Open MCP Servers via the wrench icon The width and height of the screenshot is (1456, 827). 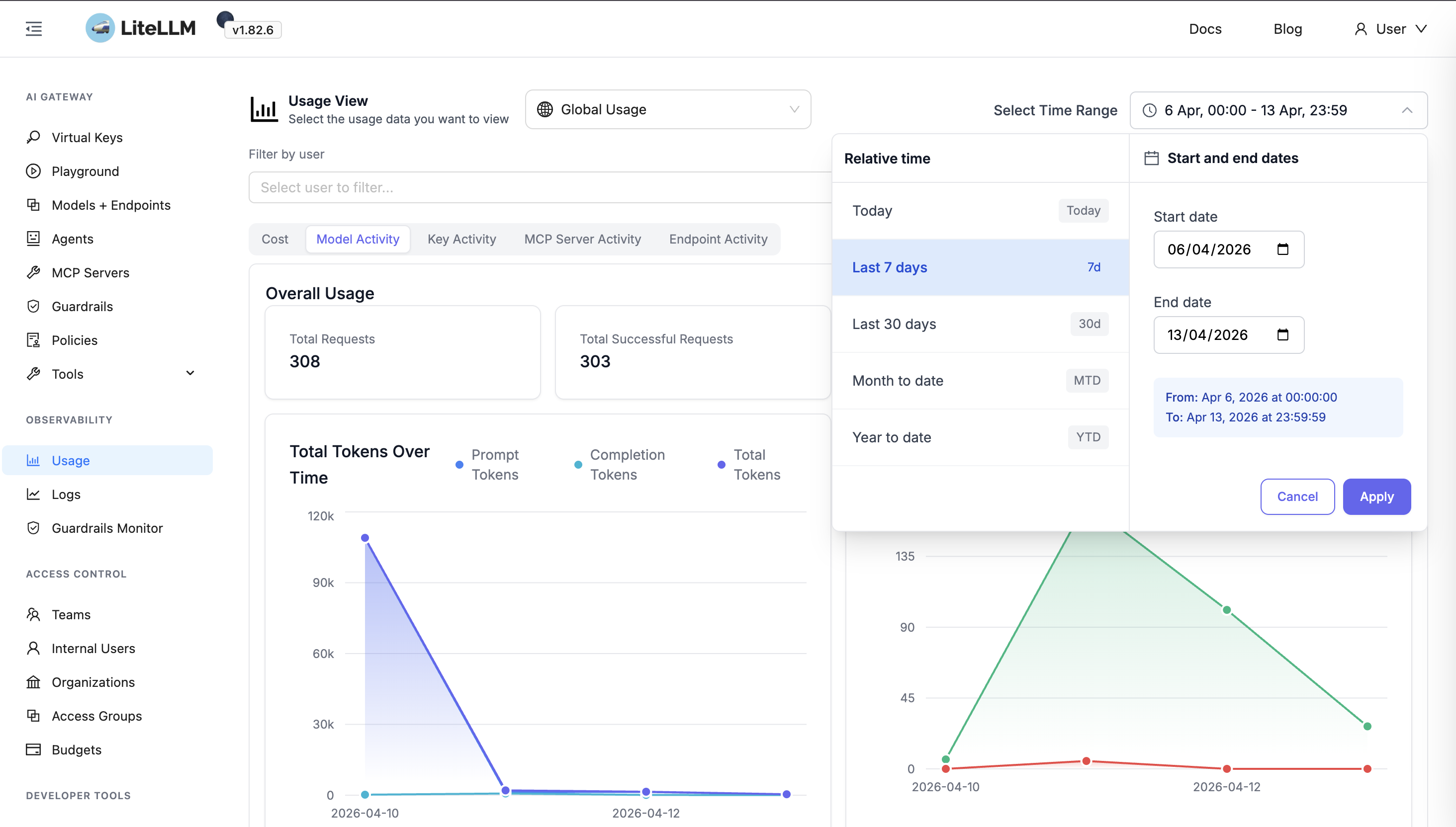(33, 273)
